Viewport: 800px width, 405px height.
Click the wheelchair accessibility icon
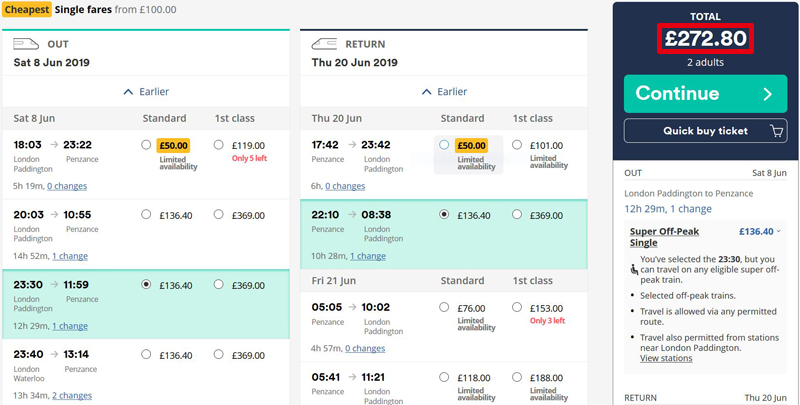pyautogui.click(x=634, y=269)
